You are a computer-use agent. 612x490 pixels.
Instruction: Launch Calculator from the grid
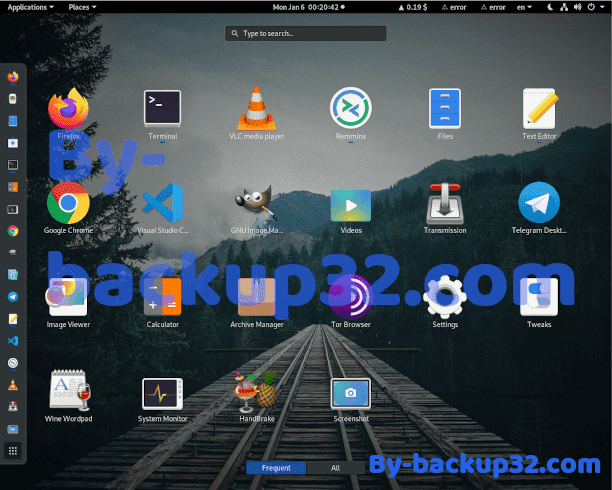(x=162, y=297)
